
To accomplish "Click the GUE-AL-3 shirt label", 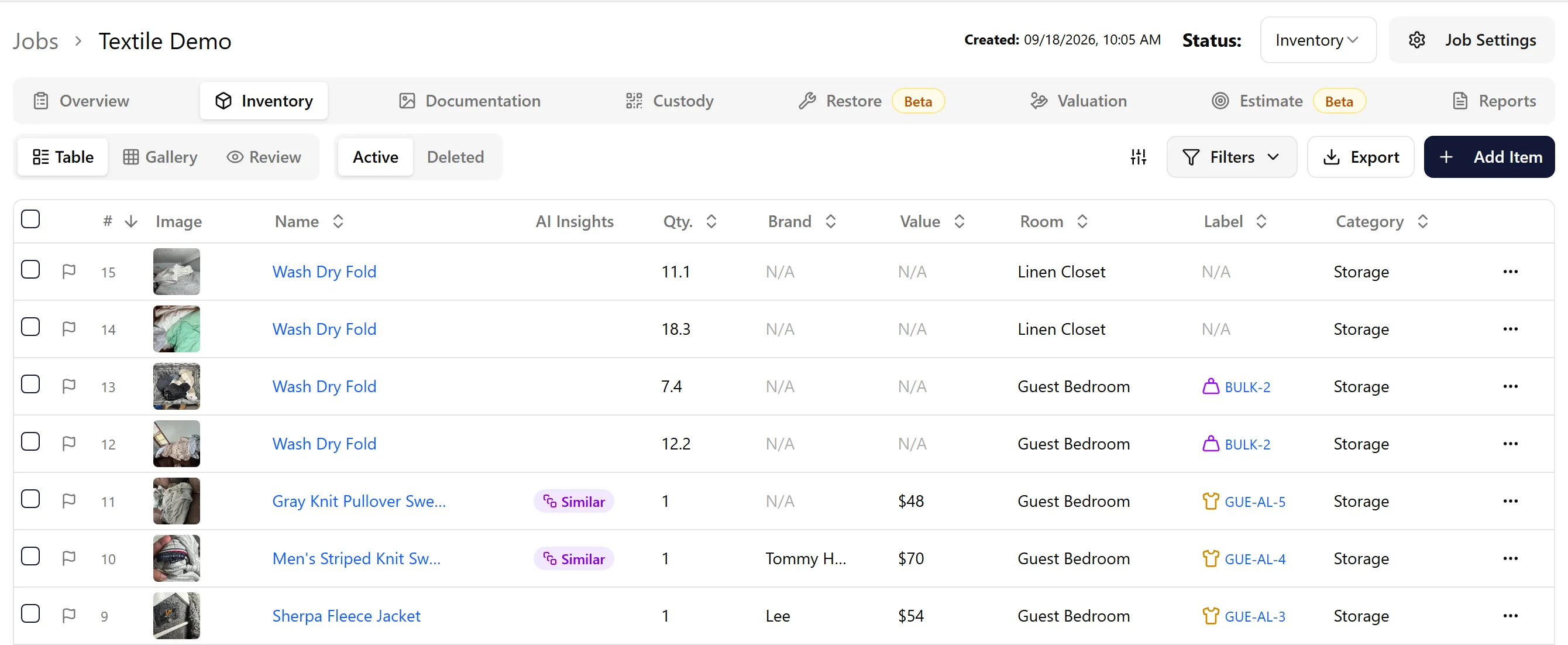I will (x=1243, y=616).
